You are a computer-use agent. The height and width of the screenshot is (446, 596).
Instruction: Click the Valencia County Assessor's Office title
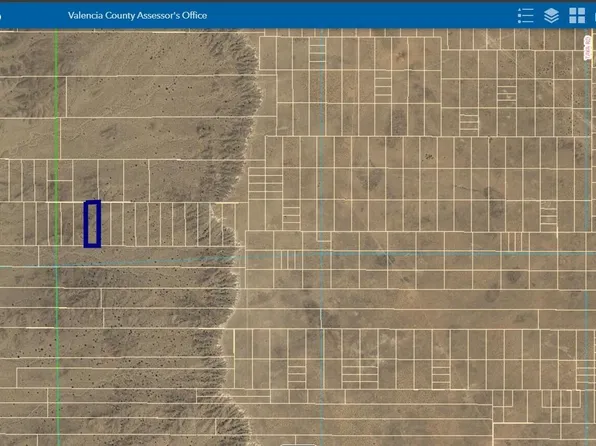138,16
